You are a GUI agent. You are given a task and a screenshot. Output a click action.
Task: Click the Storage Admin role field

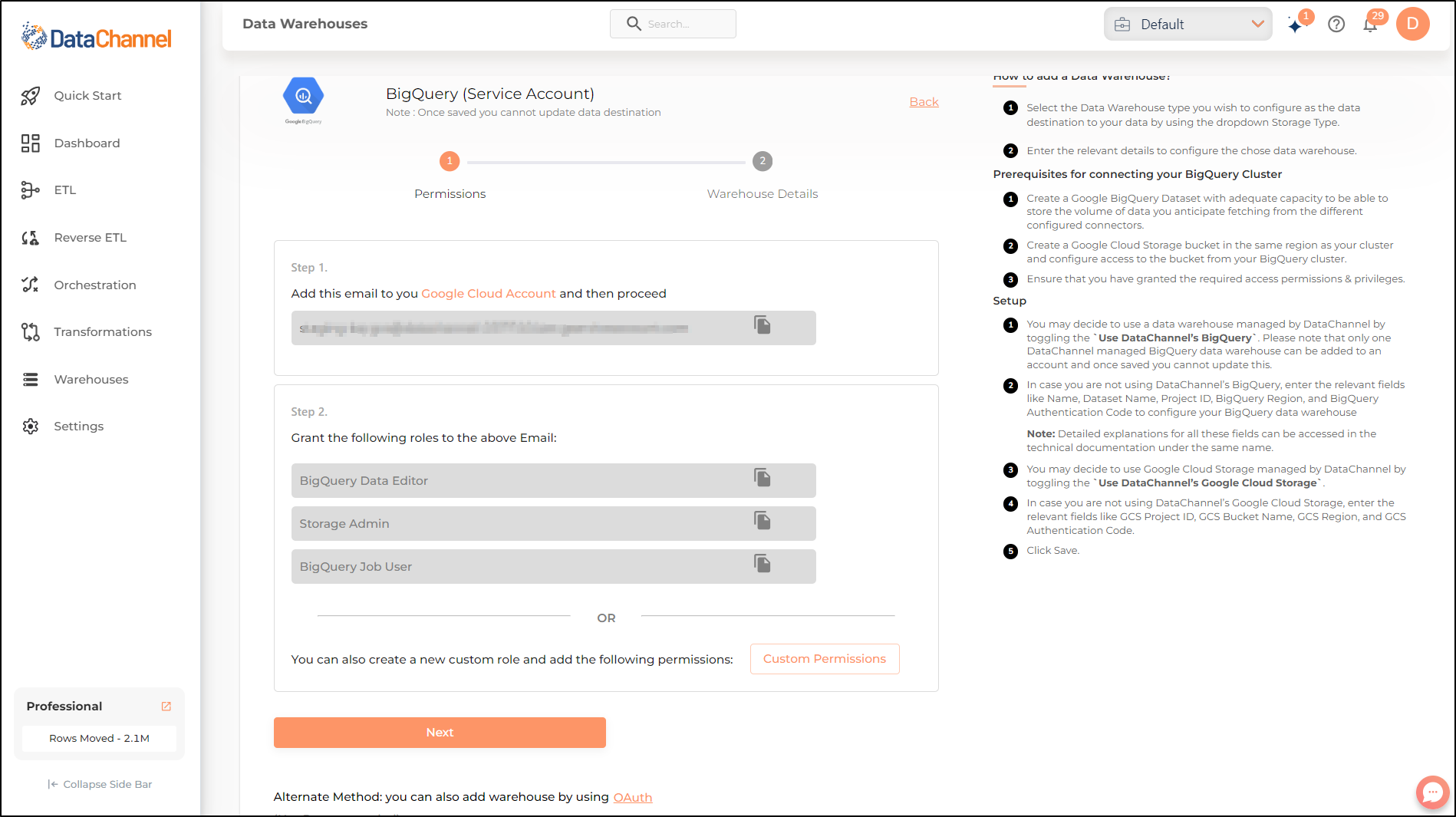pyautogui.click(x=554, y=524)
